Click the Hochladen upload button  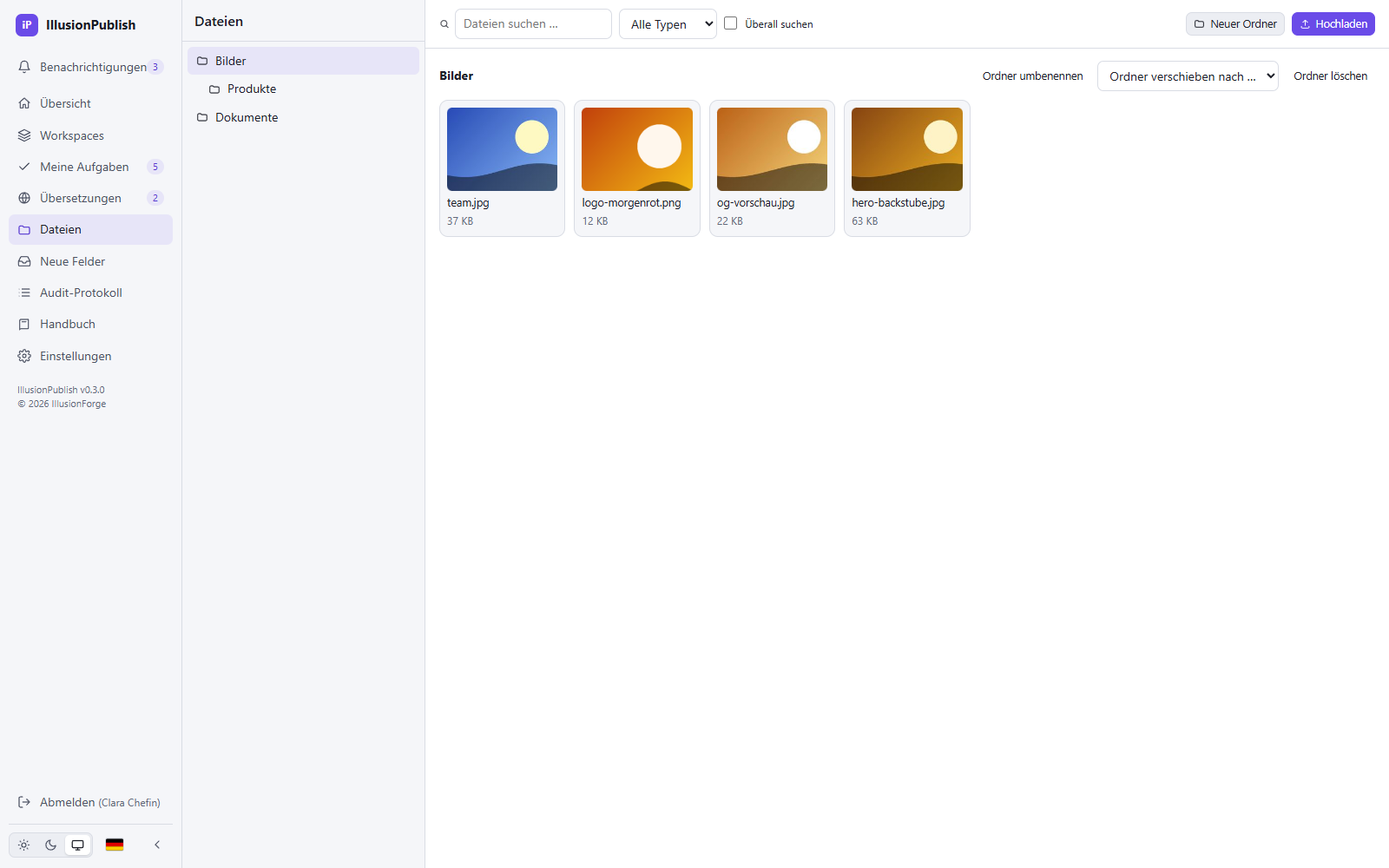click(1333, 24)
